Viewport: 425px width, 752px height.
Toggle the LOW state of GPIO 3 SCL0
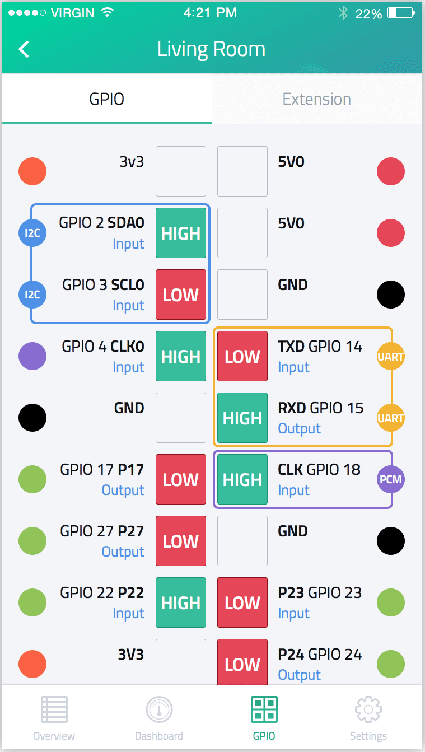(x=181, y=294)
